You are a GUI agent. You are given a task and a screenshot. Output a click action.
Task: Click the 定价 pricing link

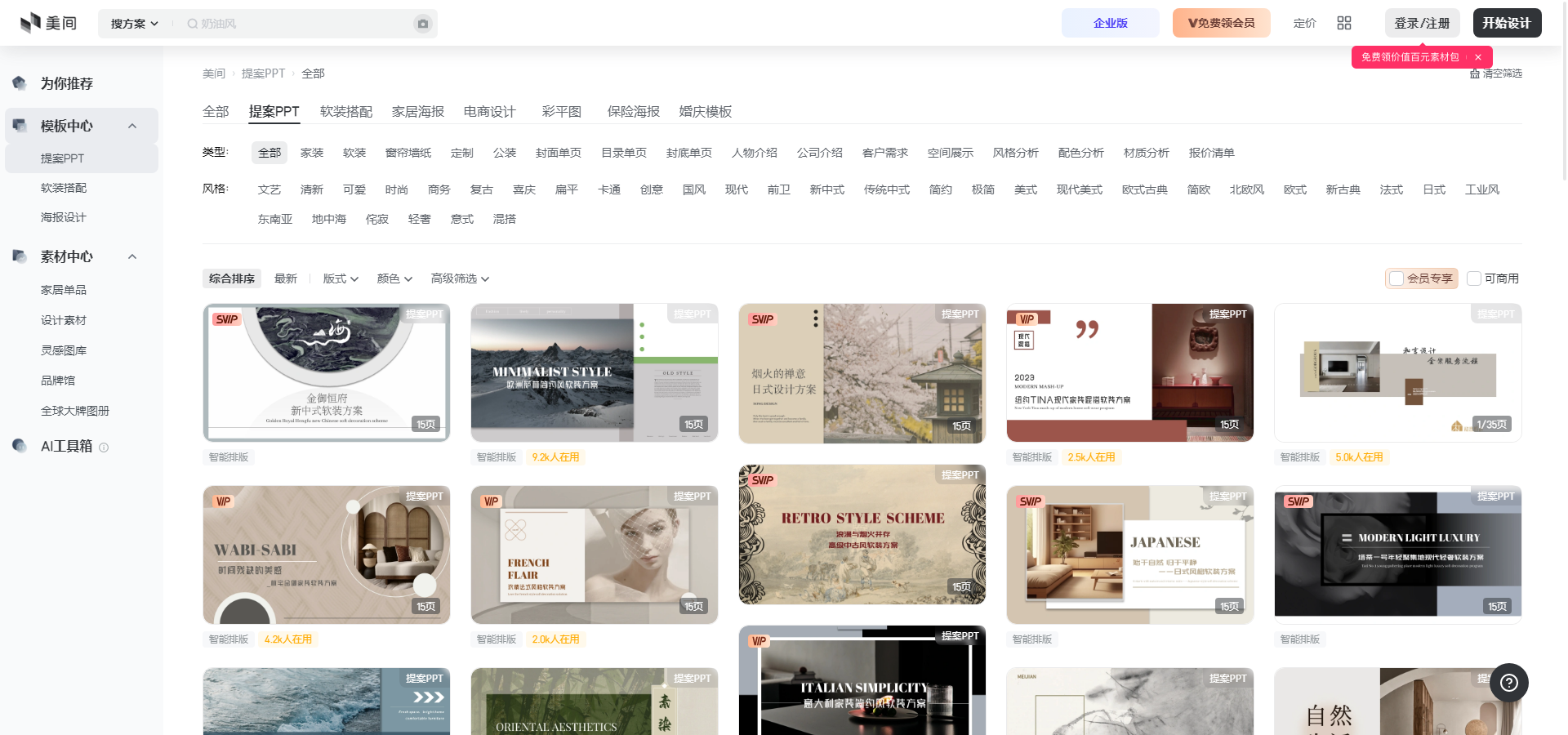pyautogui.click(x=1305, y=23)
